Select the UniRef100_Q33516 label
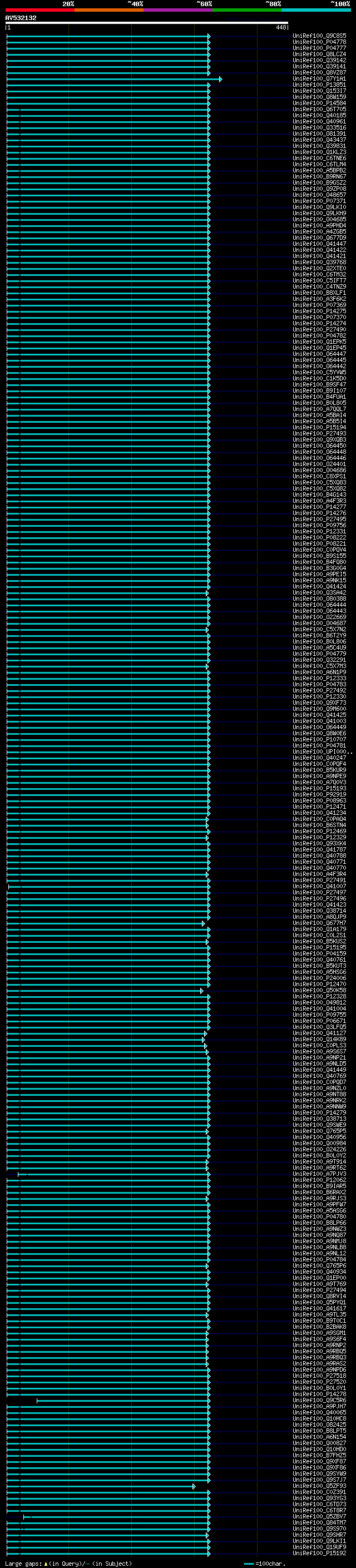 (319, 127)
